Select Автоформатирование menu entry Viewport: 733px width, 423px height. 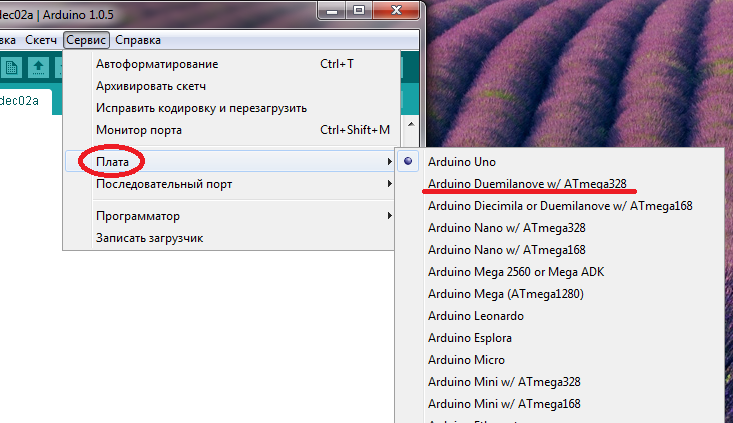[x=232, y=64]
